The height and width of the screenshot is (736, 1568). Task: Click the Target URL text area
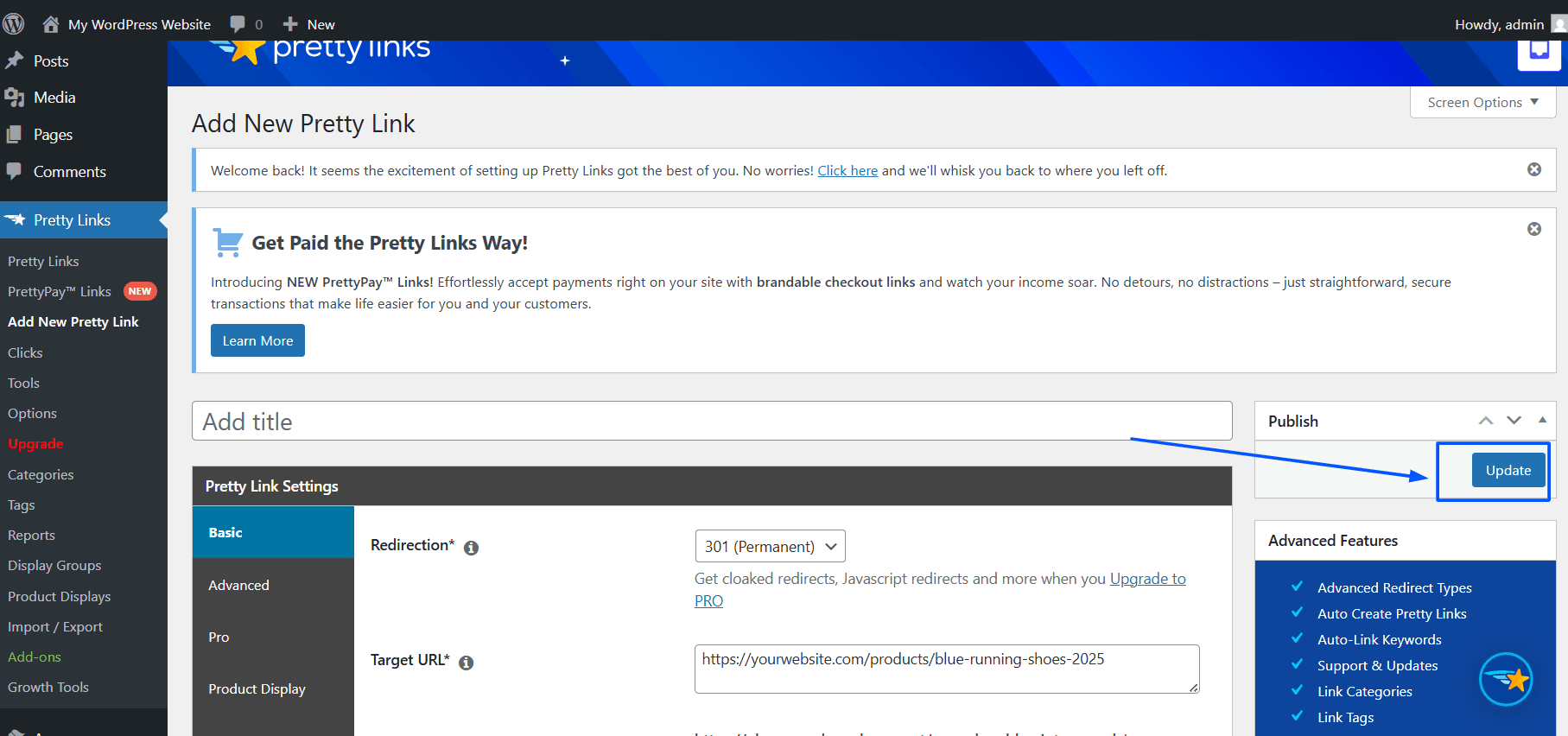[947, 669]
